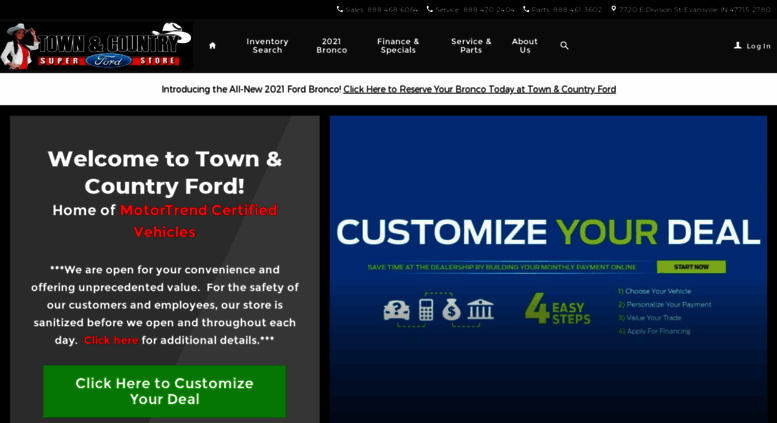
Task: Open the Finance & Specials menu
Action: click(x=398, y=46)
